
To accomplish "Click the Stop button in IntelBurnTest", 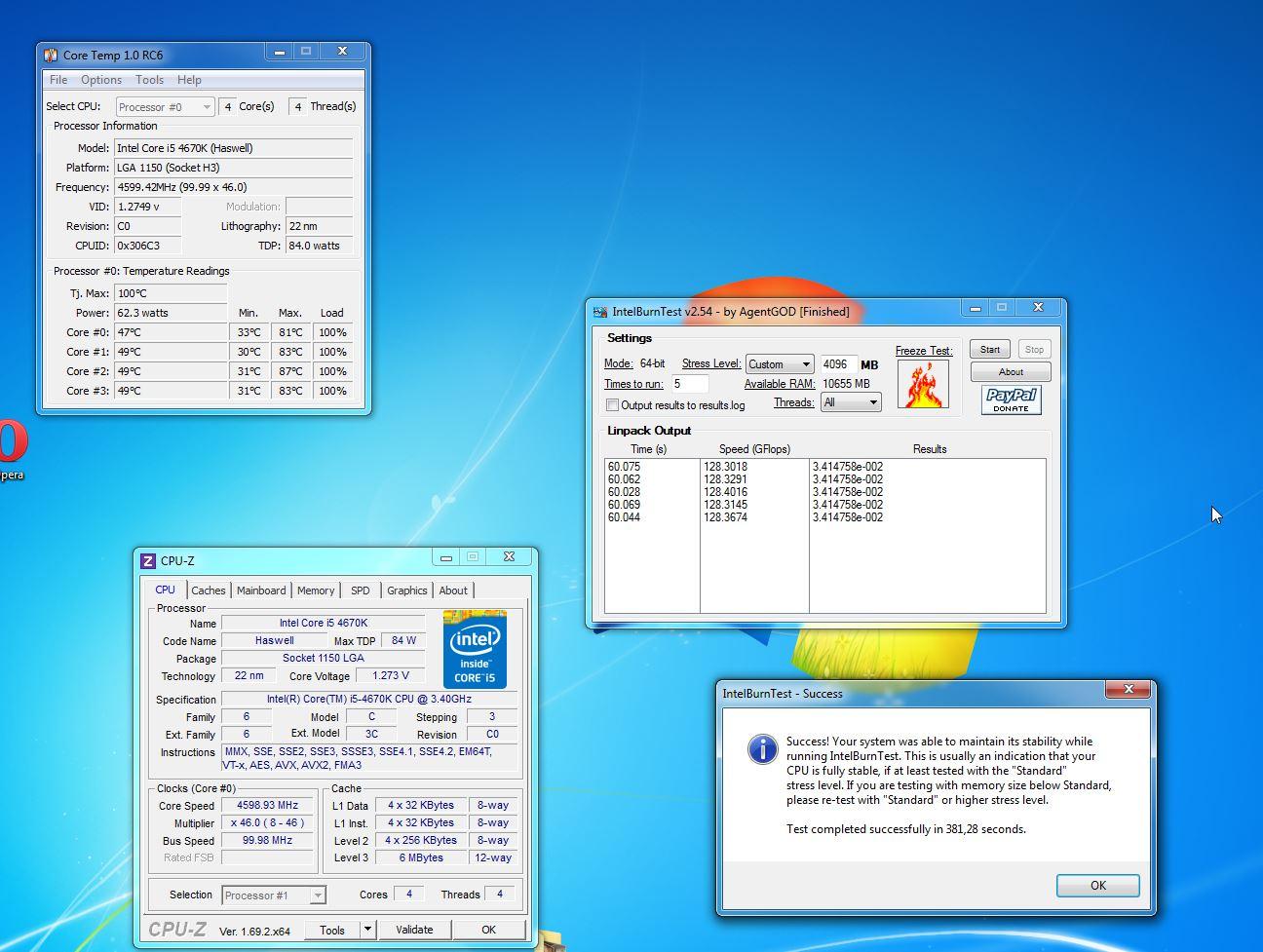I will point(1034,349).
